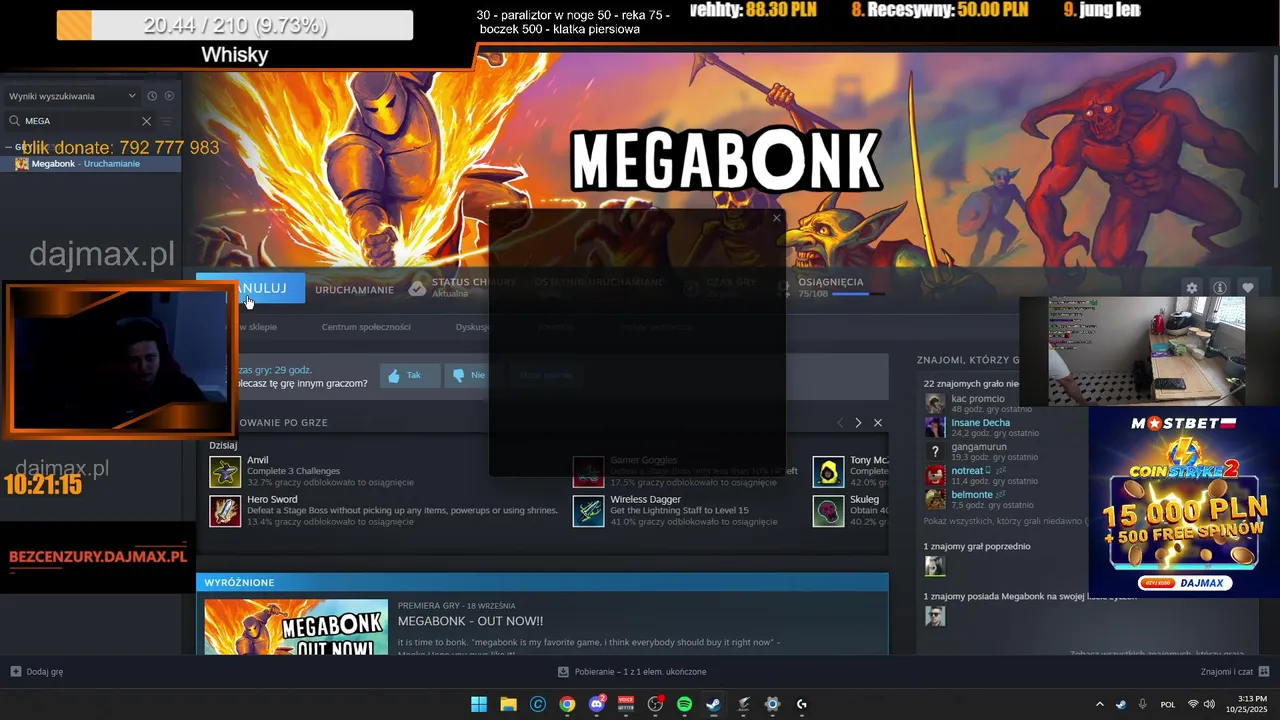The width and height of the screenshot is (1280, 720).
Task: Go to next post-game summary page arrow
Action: [x=858, y=423]
